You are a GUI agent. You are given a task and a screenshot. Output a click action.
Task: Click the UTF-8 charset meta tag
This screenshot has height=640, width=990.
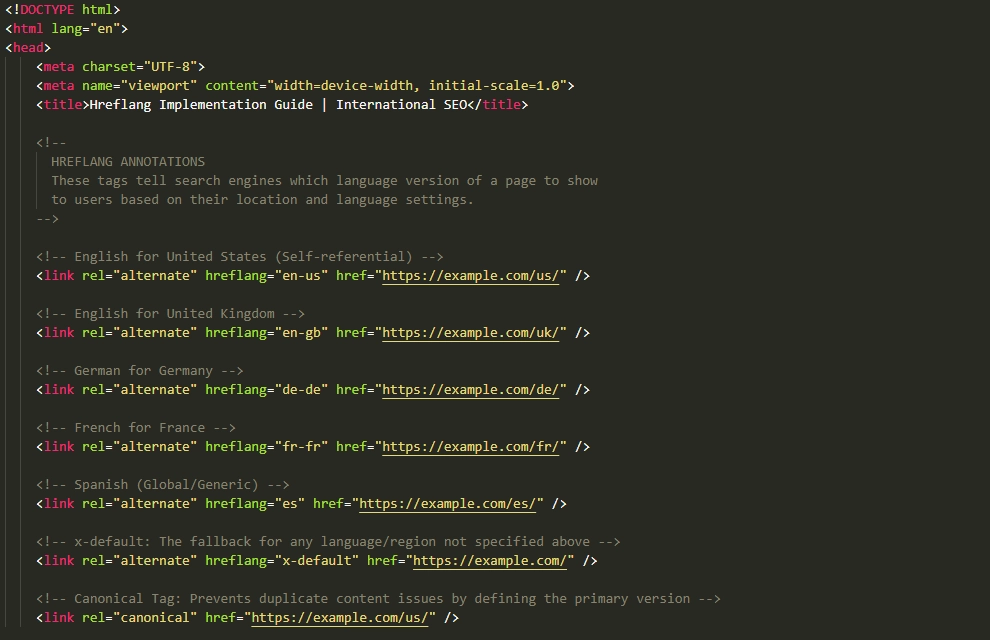click(x=120, y=66)
